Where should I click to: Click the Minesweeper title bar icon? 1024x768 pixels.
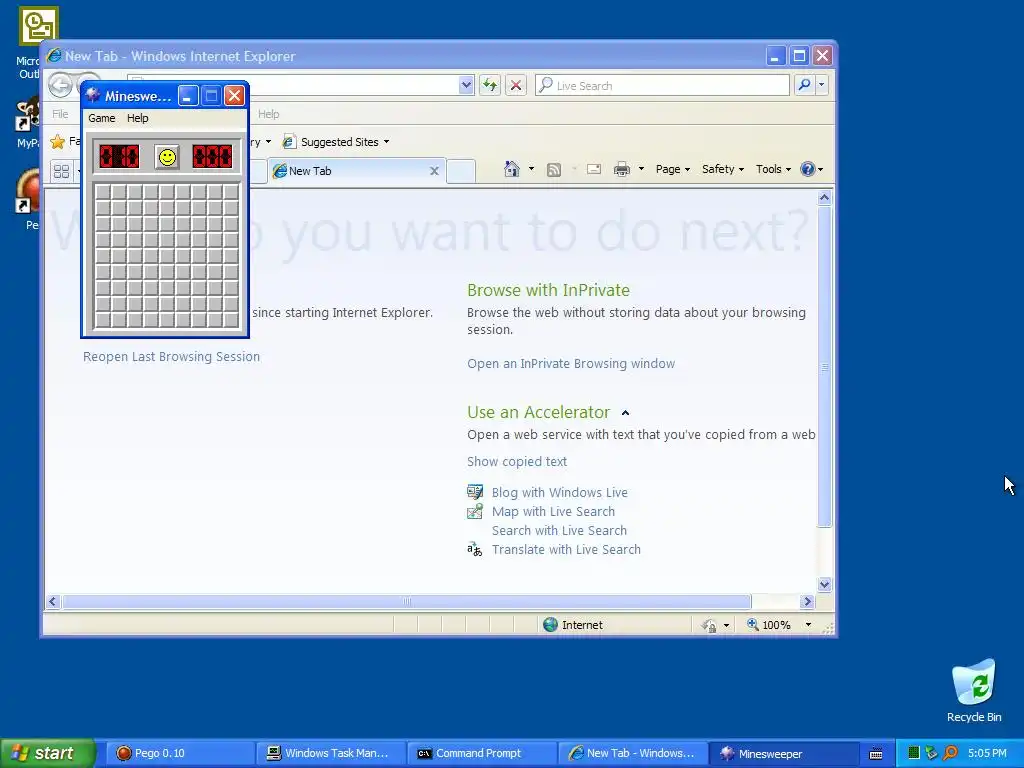93,96
